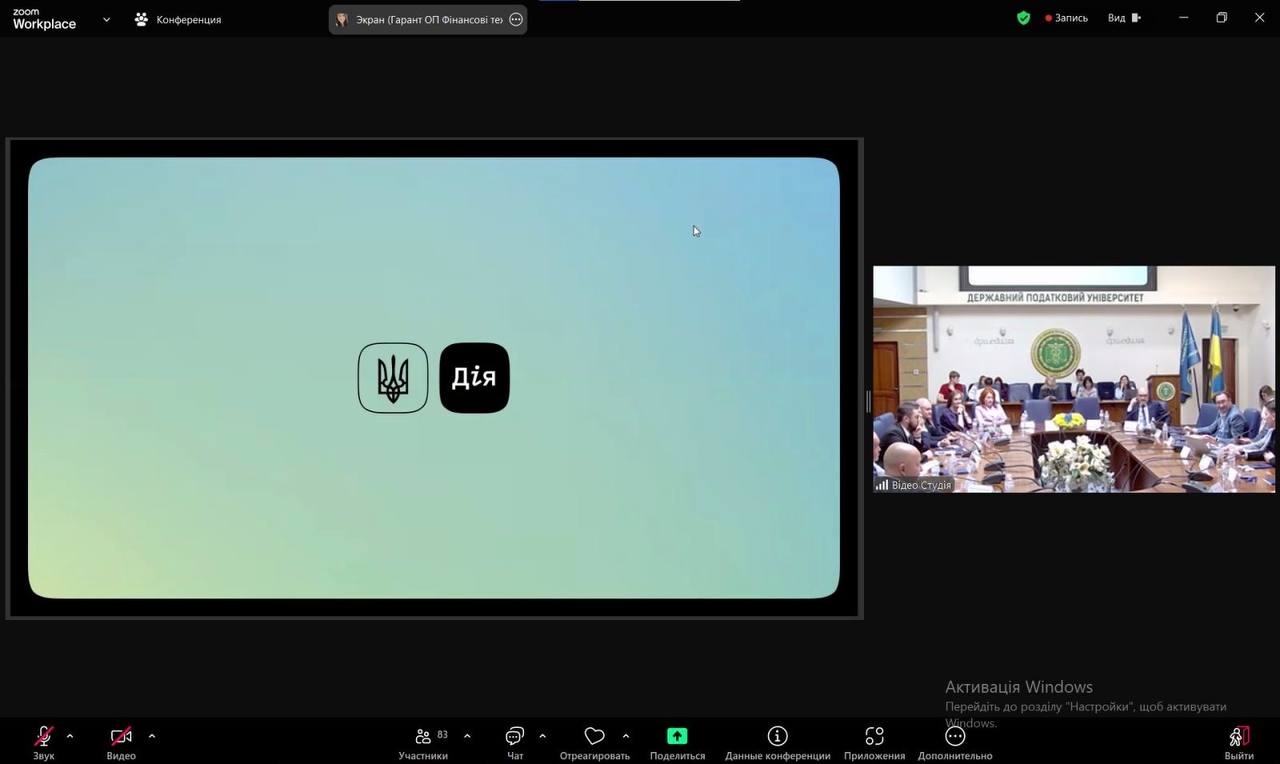Turn on the video camera

[121, 742]
